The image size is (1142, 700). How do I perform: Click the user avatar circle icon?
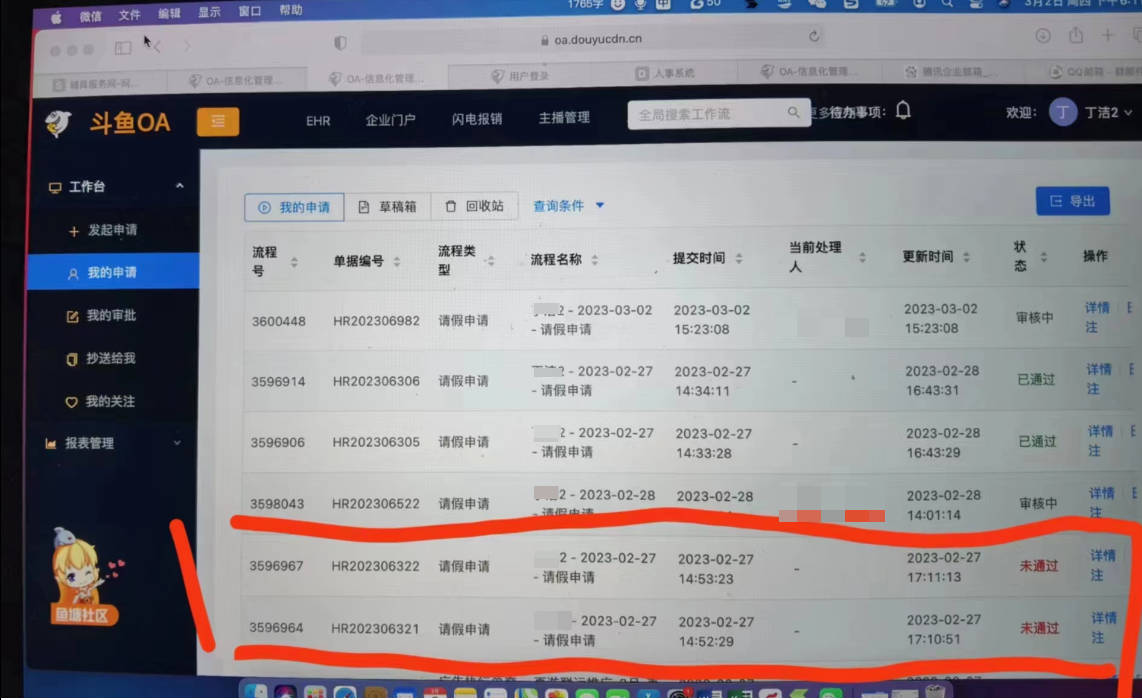(1063, 112)
